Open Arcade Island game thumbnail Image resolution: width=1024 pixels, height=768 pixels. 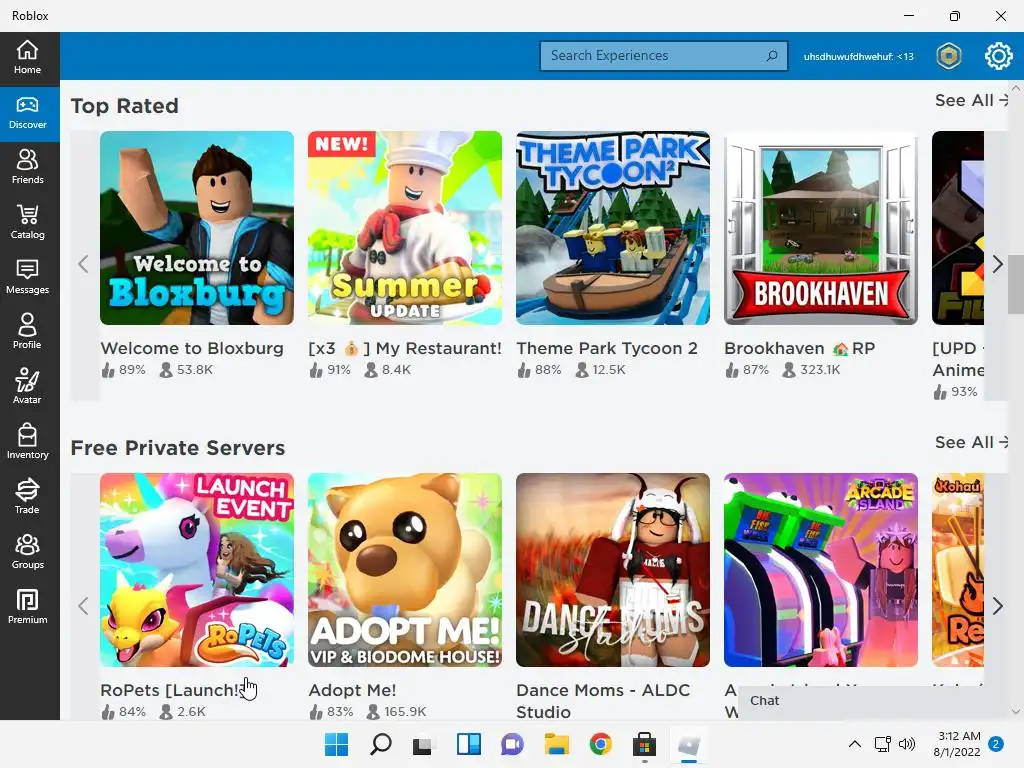(821, 570)
